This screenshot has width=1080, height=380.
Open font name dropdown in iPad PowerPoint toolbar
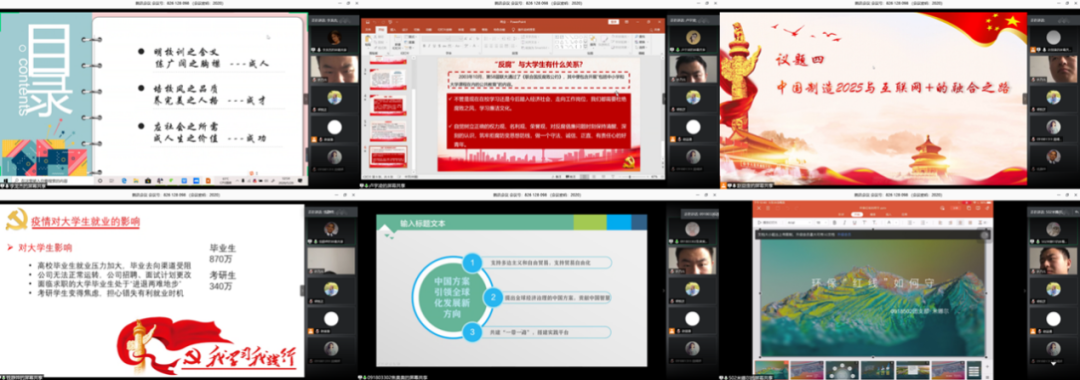(x=798, y=222)
